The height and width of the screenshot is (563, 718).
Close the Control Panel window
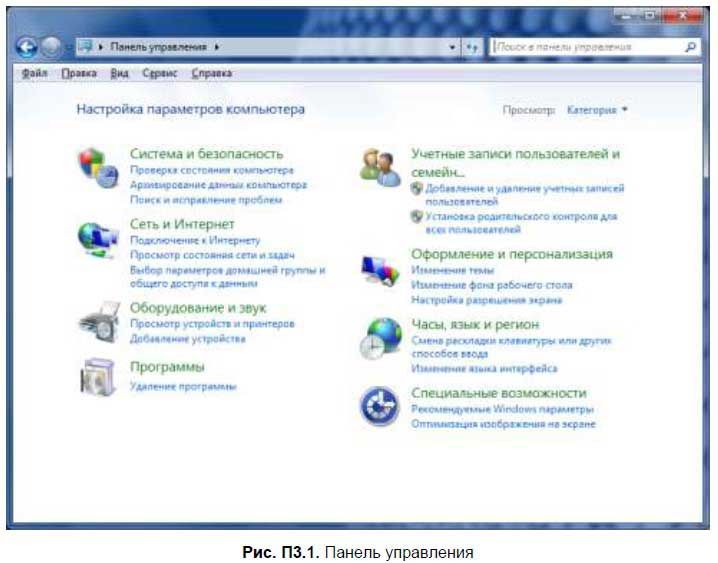tap(683, 16)
